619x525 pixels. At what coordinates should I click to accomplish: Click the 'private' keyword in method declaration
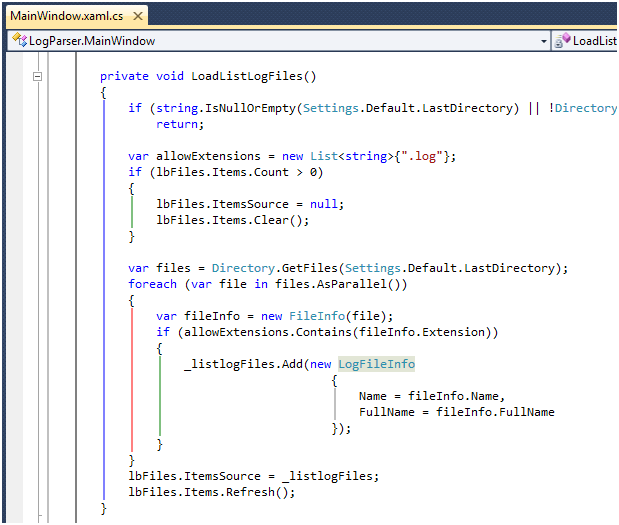[x=124, y=76]
